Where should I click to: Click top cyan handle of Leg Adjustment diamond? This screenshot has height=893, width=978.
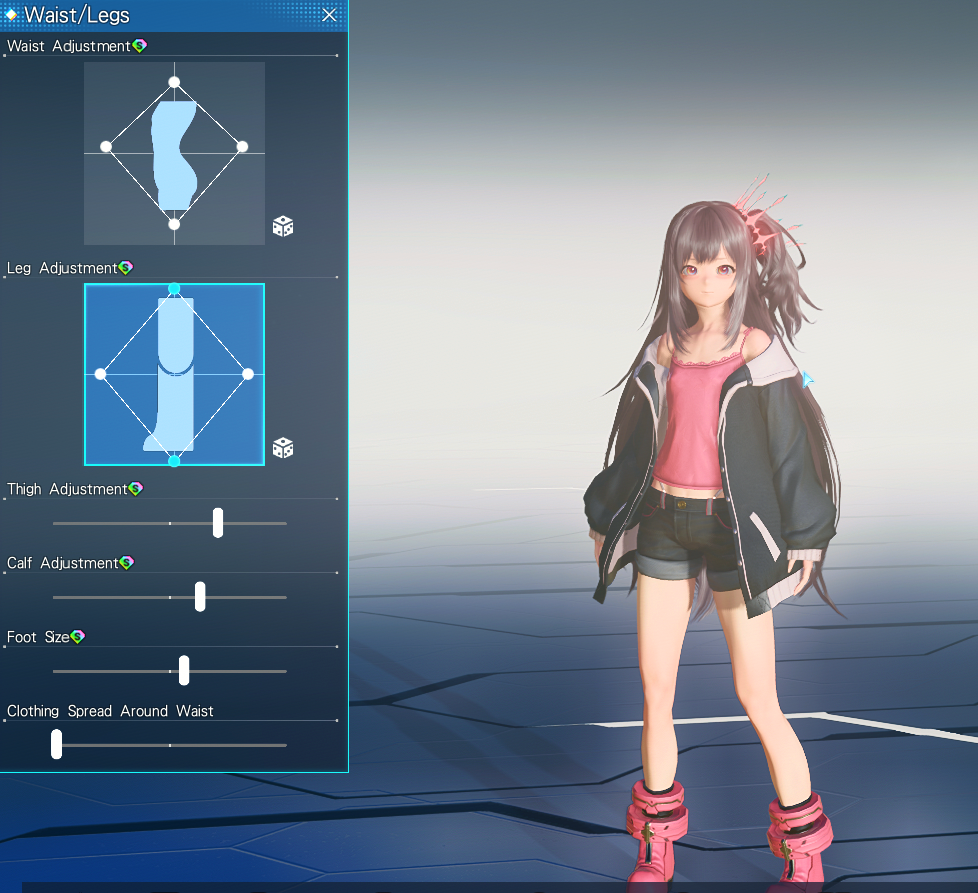[x=174, y=289]
